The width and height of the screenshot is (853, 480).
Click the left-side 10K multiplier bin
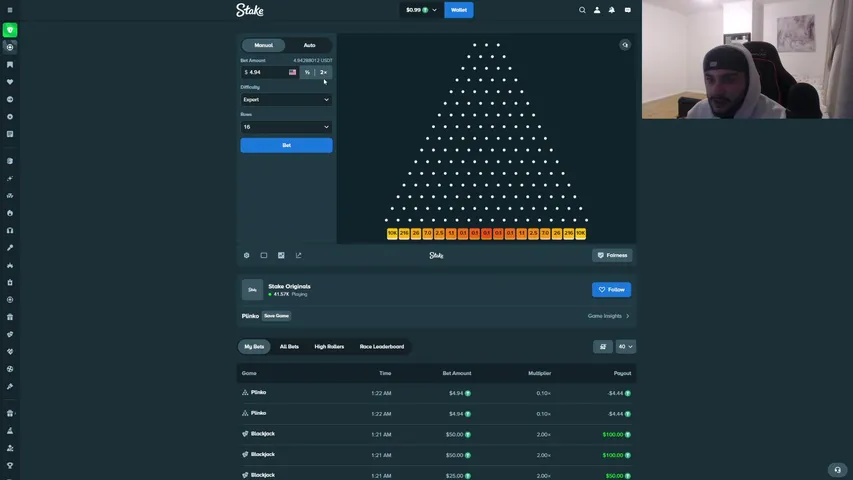tap(392, 233)
